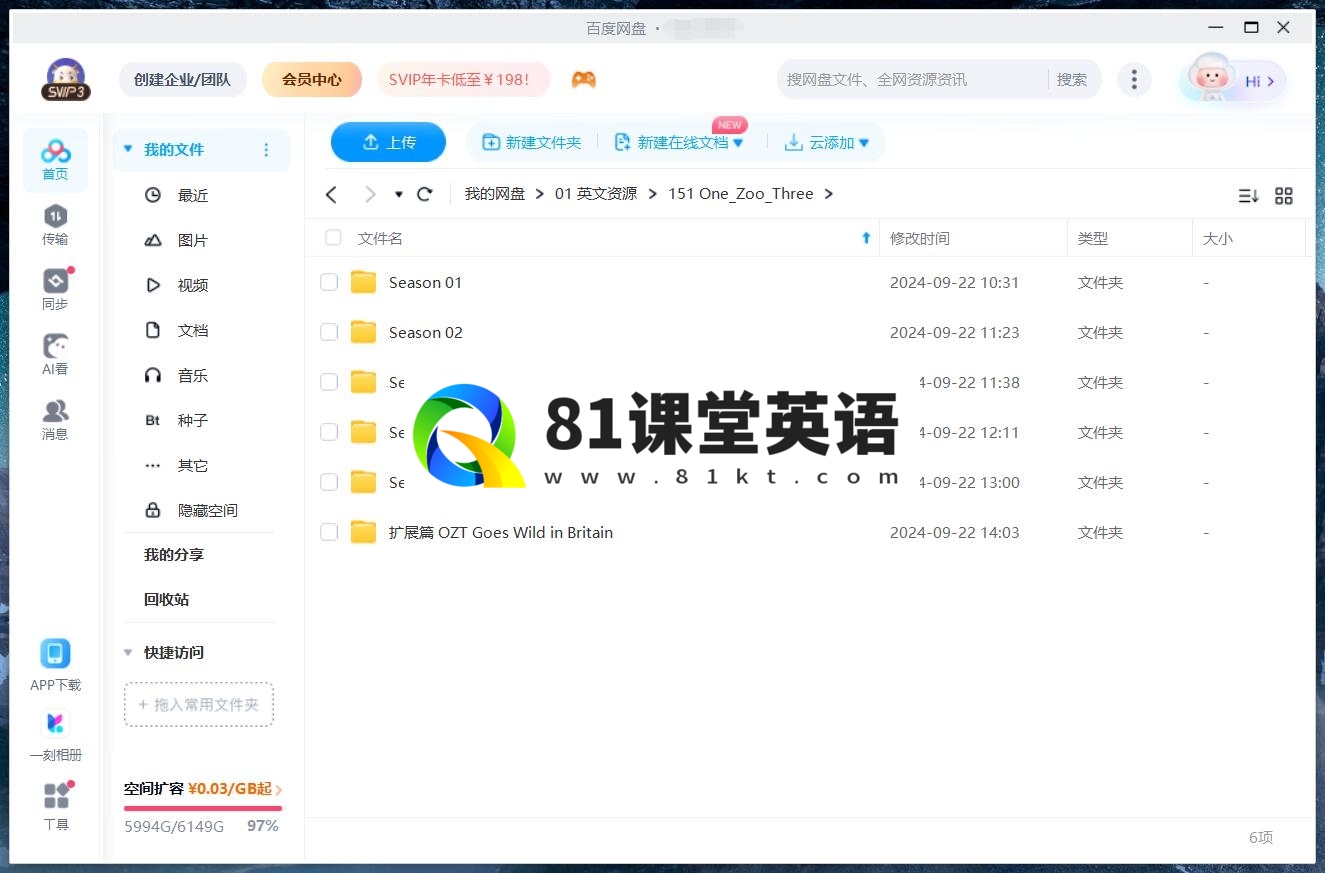
Task: Expand breadcrumb chevron after 151 One_Zoo_Three
Action: coord(828,194)
